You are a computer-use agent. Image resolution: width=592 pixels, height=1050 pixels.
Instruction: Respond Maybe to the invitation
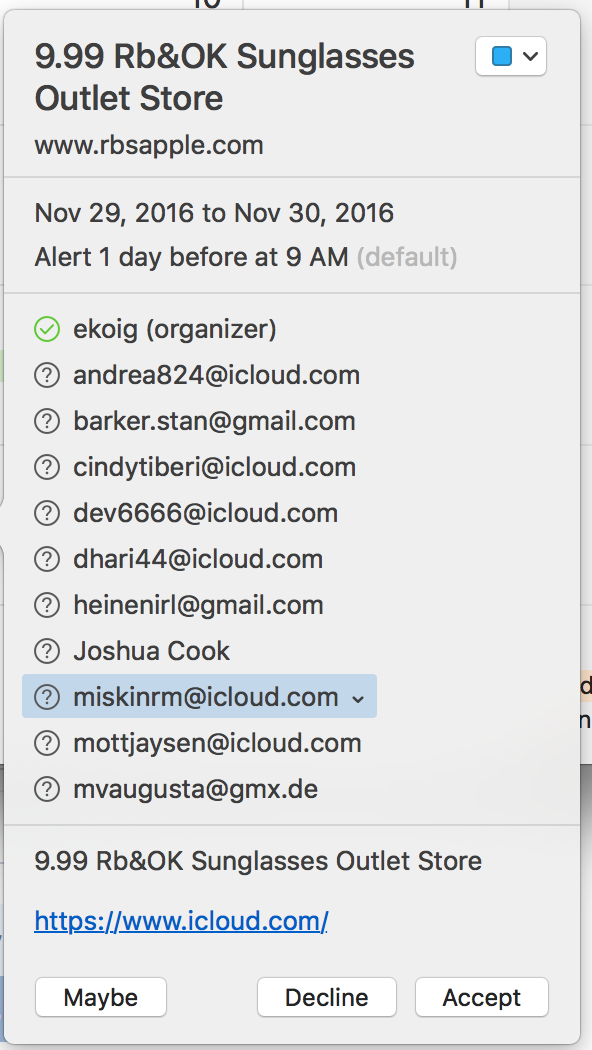click(100, 997)
